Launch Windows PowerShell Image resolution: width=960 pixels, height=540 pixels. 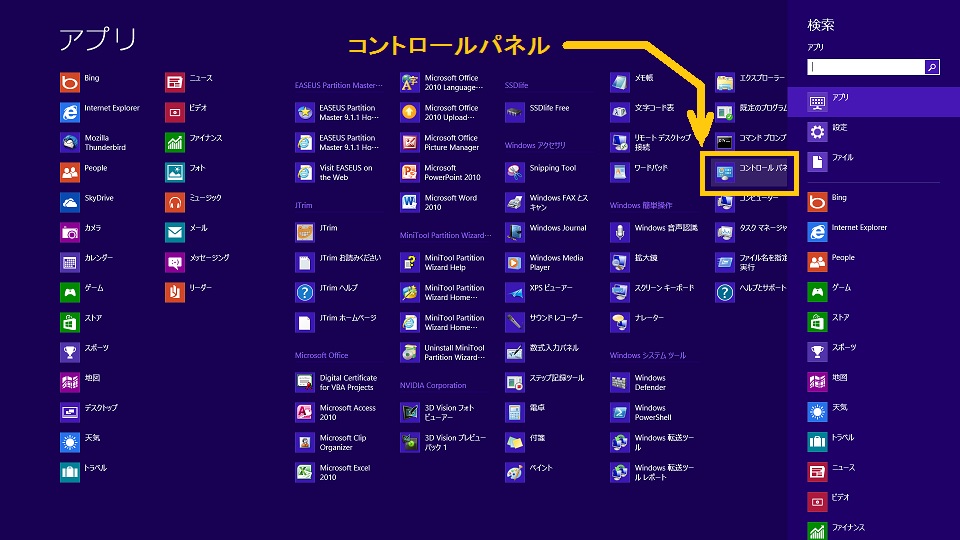[x=642, y=412]
